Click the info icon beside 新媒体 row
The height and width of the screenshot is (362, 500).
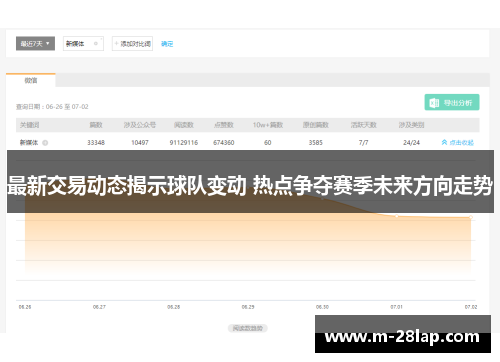coord(45,143)
